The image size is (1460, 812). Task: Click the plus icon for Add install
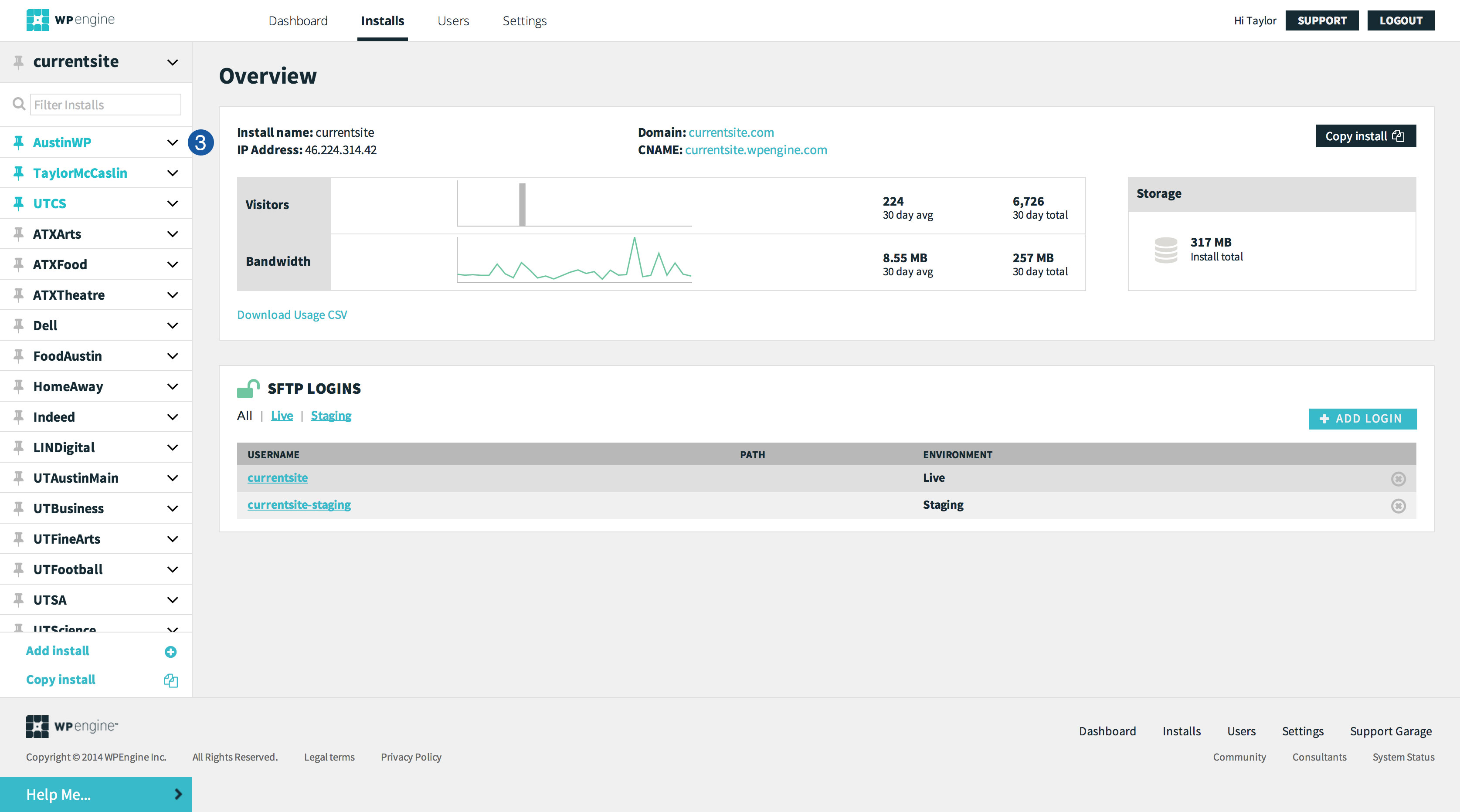[x=170, y=652]
